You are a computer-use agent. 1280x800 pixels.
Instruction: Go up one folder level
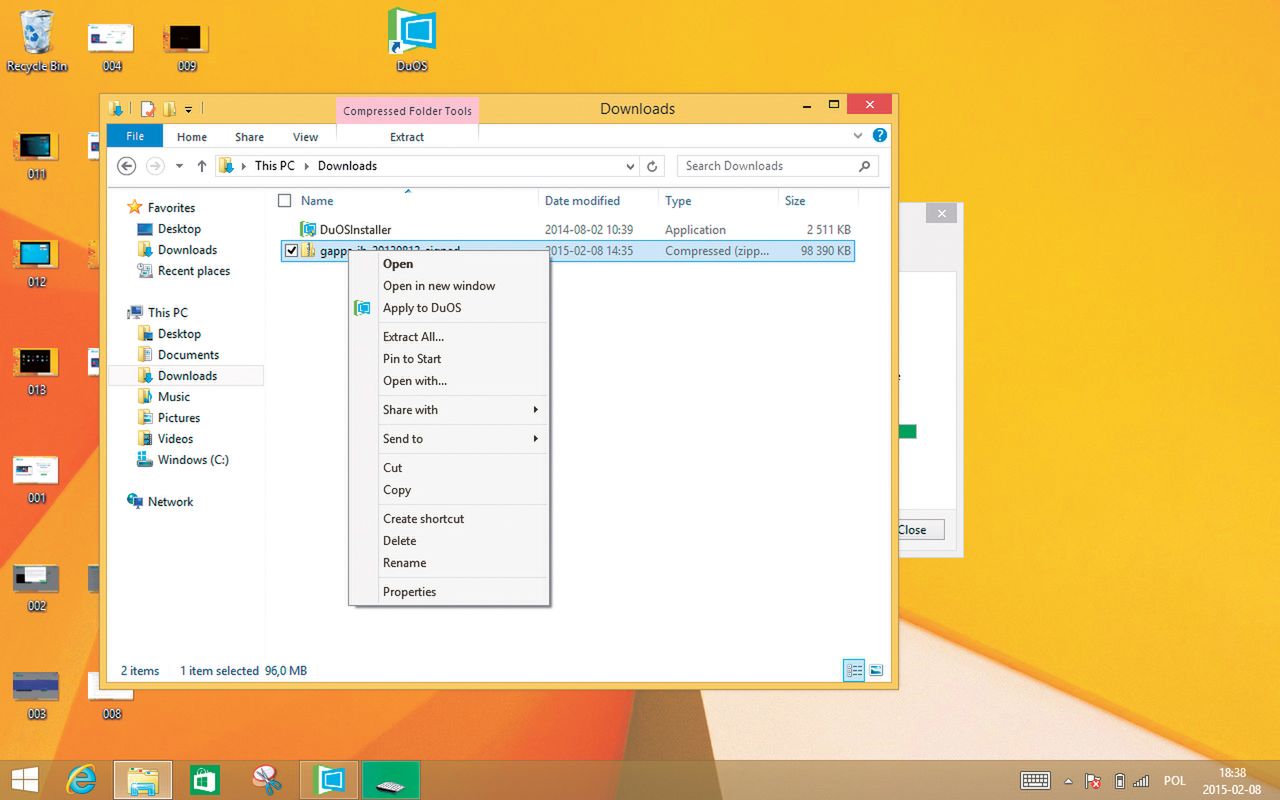[201, 166]
